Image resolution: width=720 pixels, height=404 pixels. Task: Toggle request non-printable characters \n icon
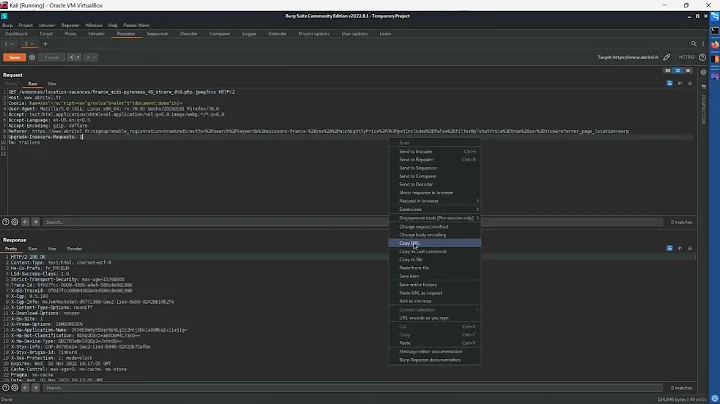coord(680,84)
